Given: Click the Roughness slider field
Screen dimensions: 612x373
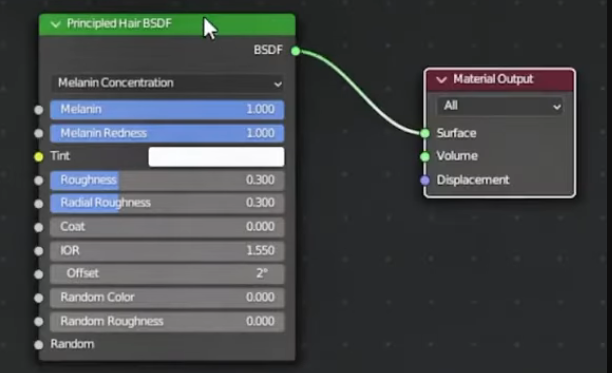Looking at the screenshot, I should tap(167, 180).
